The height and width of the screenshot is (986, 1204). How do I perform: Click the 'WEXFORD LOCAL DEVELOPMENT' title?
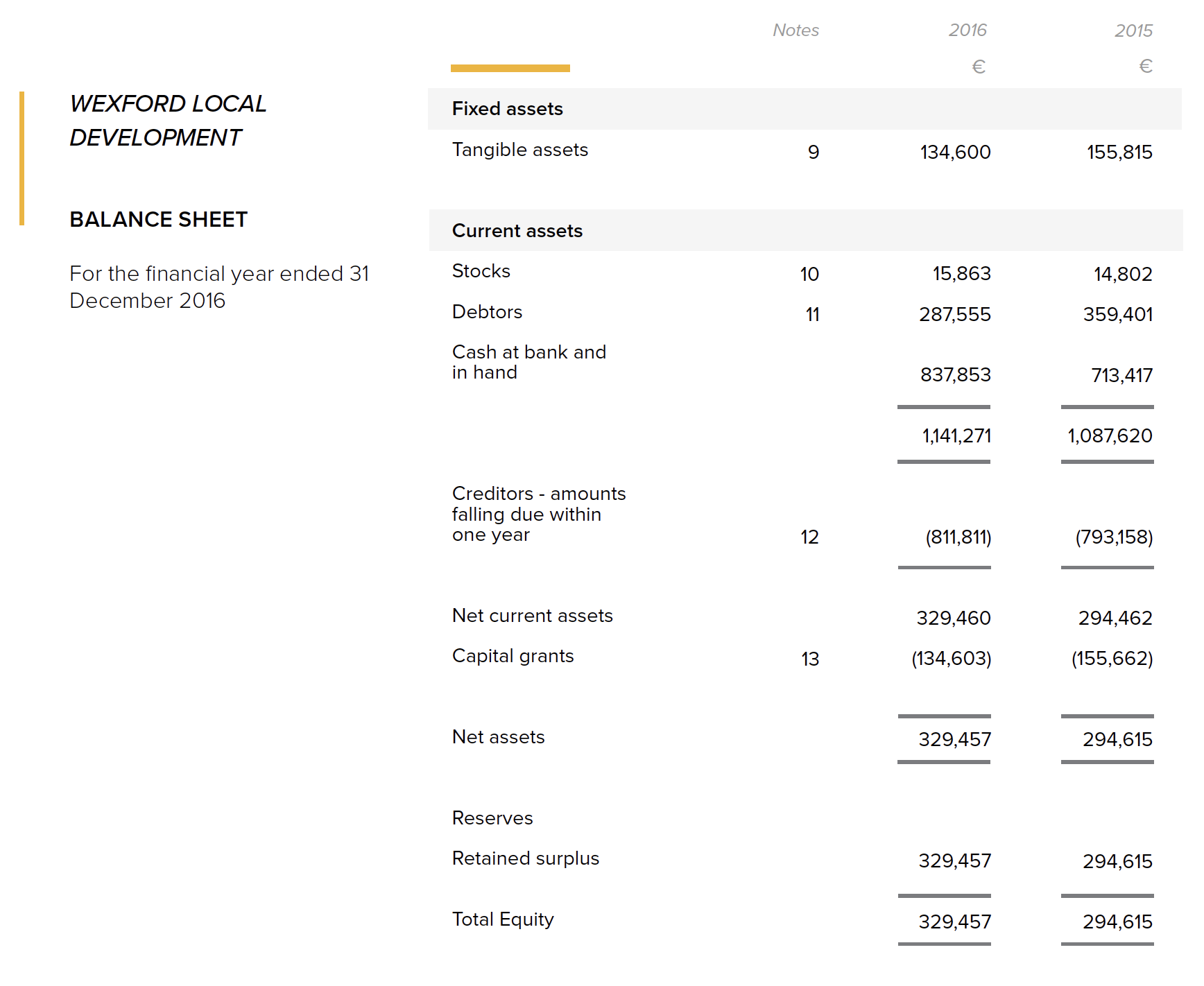[168, 121]
